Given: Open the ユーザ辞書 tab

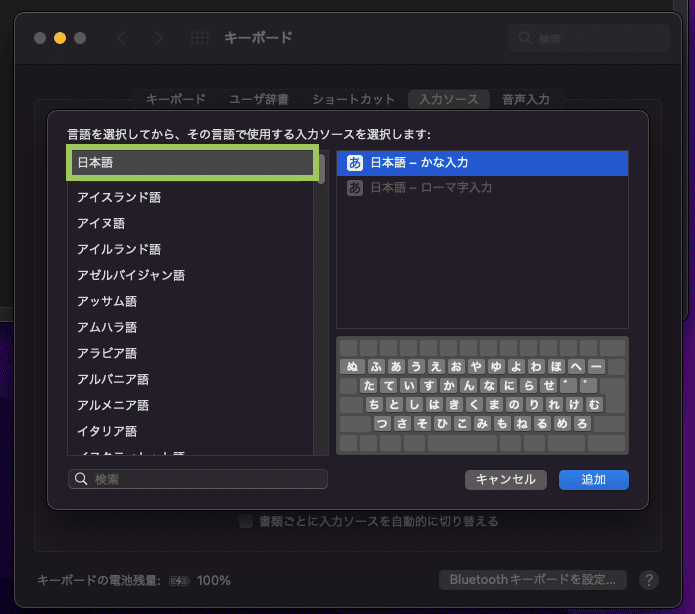Looking at the screenshot, I should point(259,99).
